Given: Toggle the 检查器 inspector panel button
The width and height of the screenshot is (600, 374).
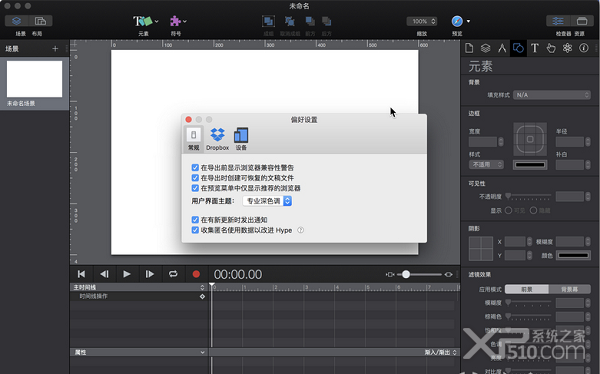Looking at the screenshot, I should click(558, 21).
